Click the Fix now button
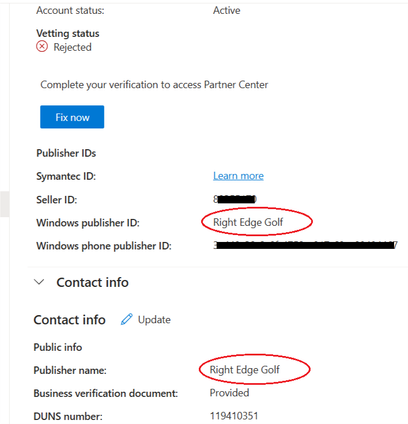 click(x=72, y=117)
